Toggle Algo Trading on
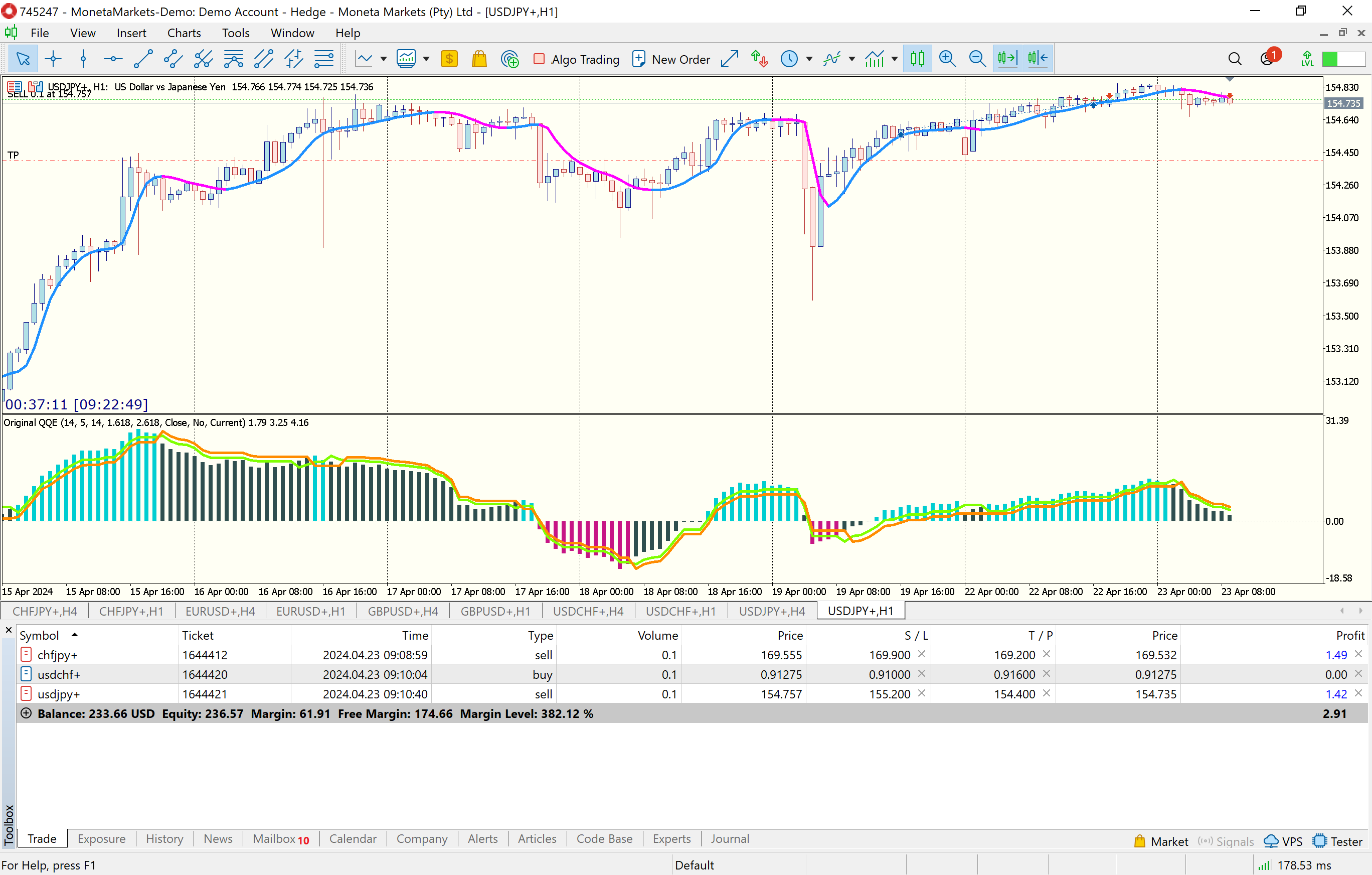The width and height of the screenshot is (1372, 875). (x=577, y=59)
